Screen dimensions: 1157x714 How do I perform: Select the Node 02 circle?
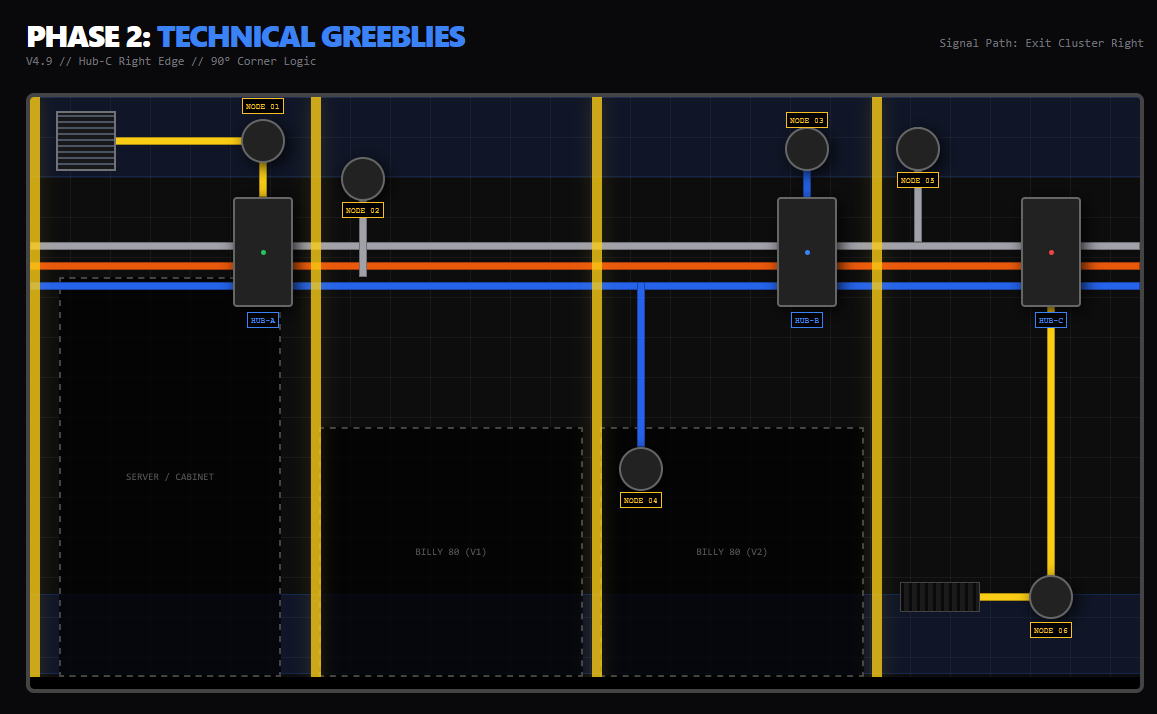coord(363,179)
